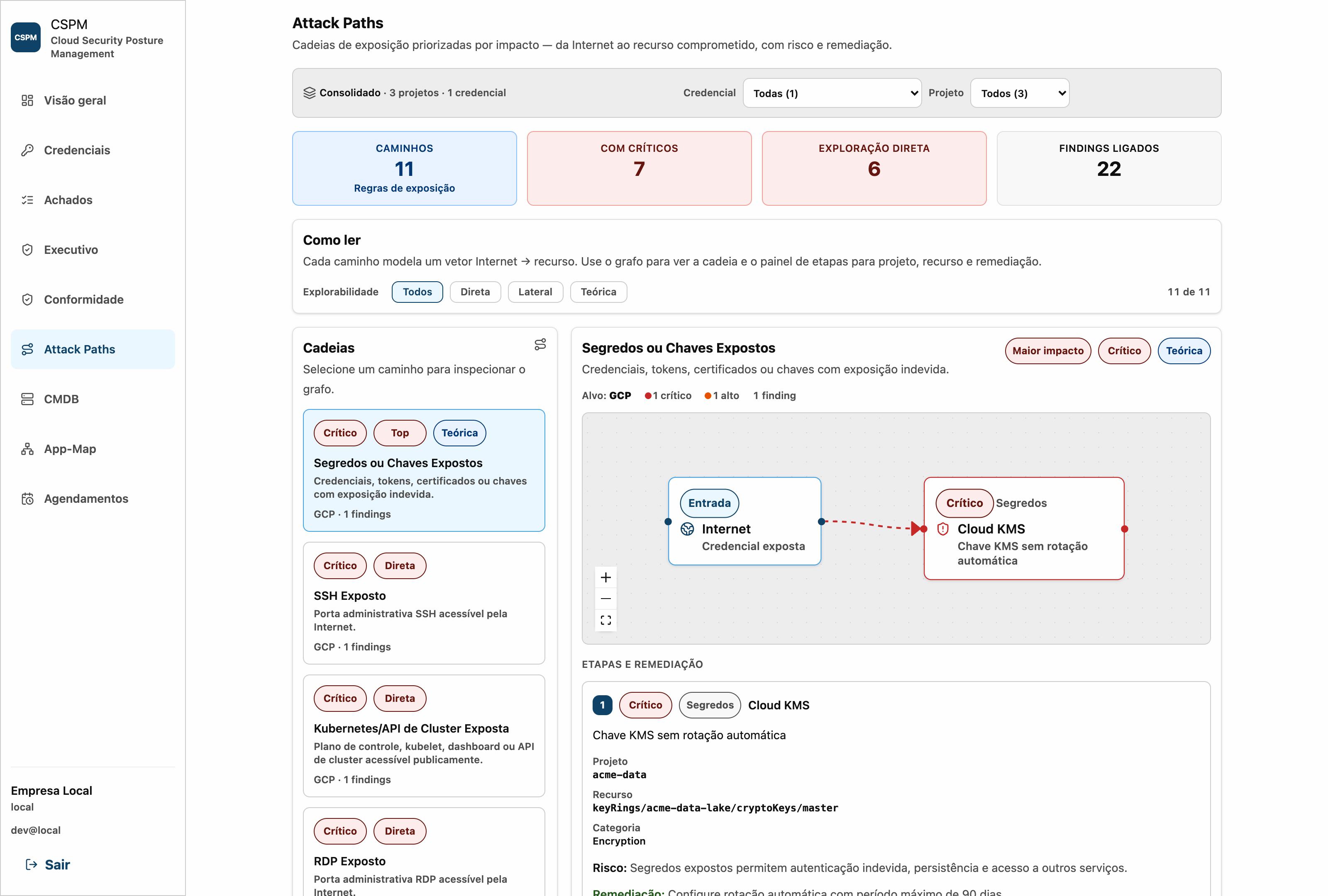The height and width of the screenshot is (896, 1328).
Task: Fit graph to view with fullscreen icon
Action: click(606, 620)
